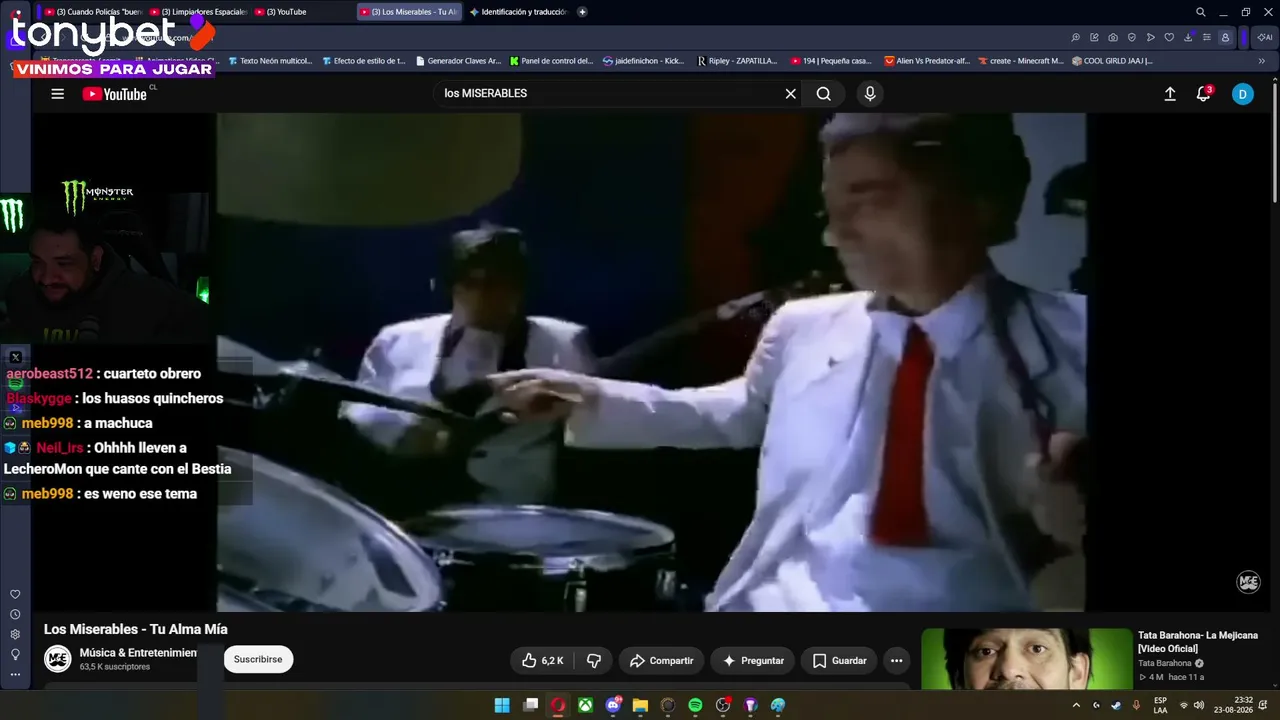Open the YouTube guide hamburger menu
The height and width of the screenshot is (720, 1280).
(x=58, y=94)
